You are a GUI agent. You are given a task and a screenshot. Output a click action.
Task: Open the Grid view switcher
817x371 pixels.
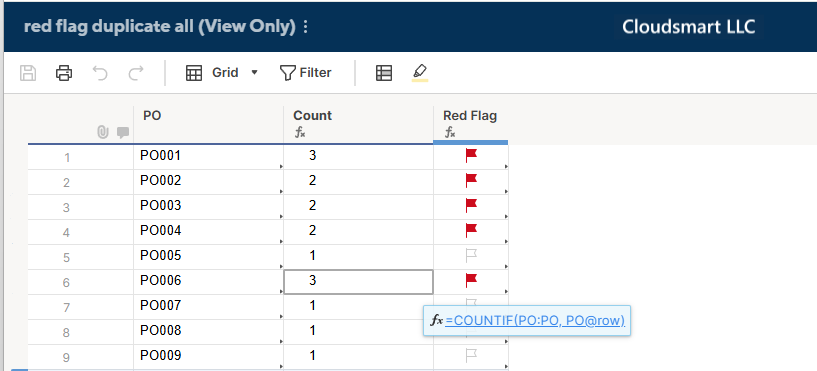coord(213,73)
